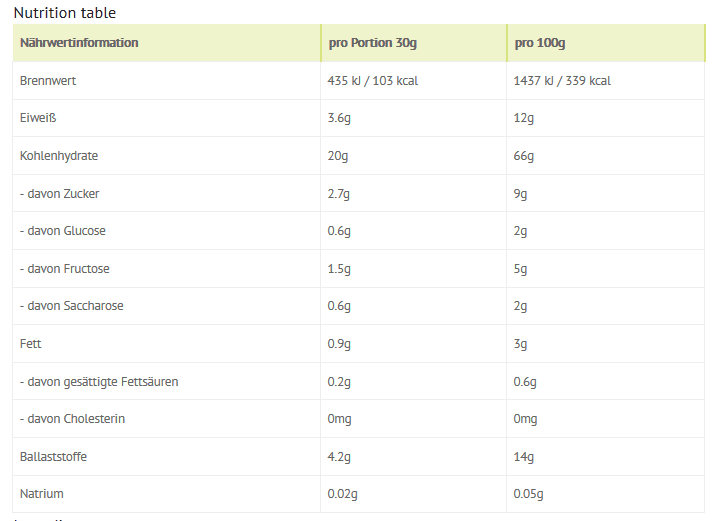Image resolution: width=716 pixels, height=521 pixels.
Task: Select the 'Nährwertinformation' column header
Action: coord(79,43)
